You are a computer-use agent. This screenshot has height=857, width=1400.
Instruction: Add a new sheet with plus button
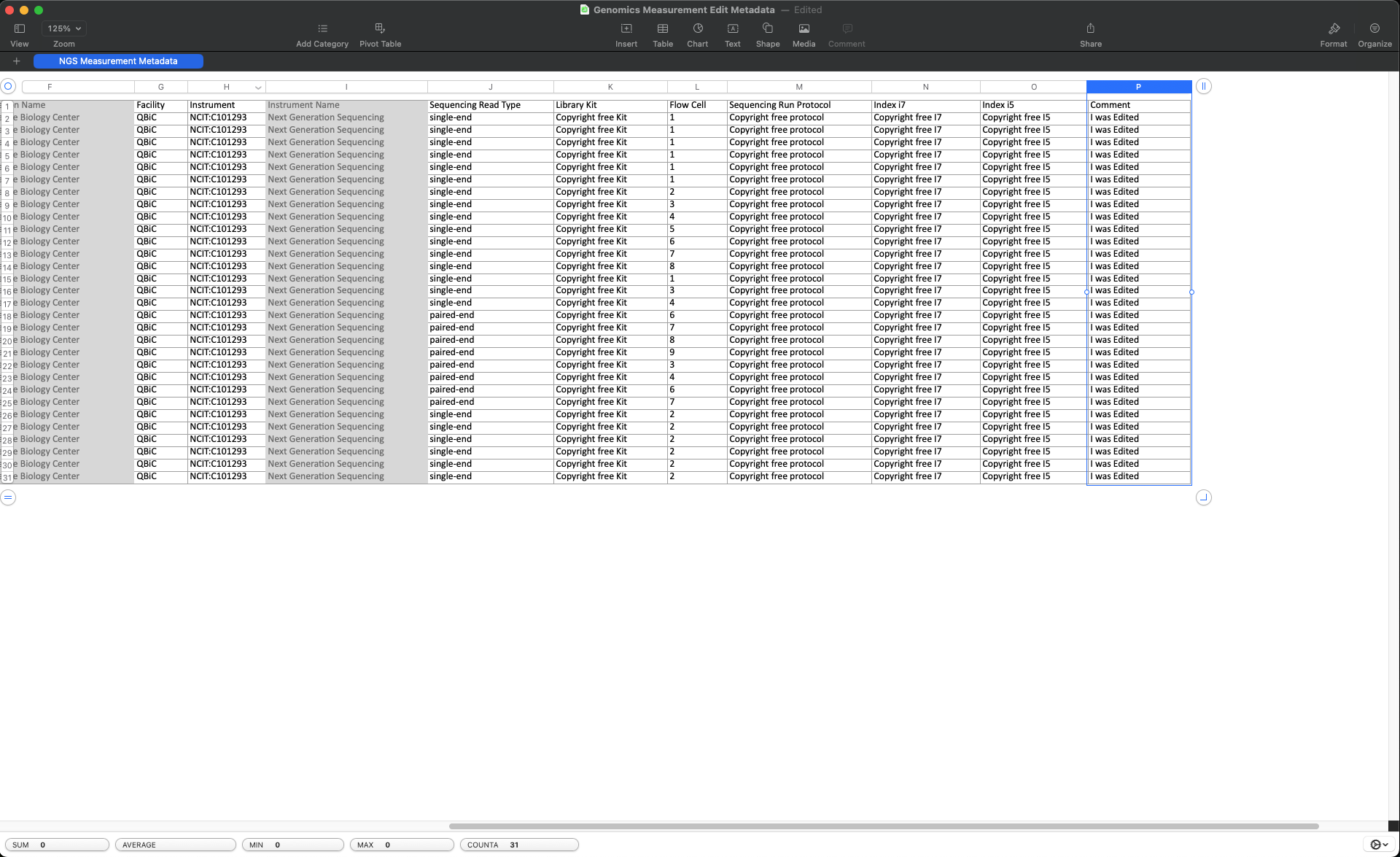tap(16, 61)
